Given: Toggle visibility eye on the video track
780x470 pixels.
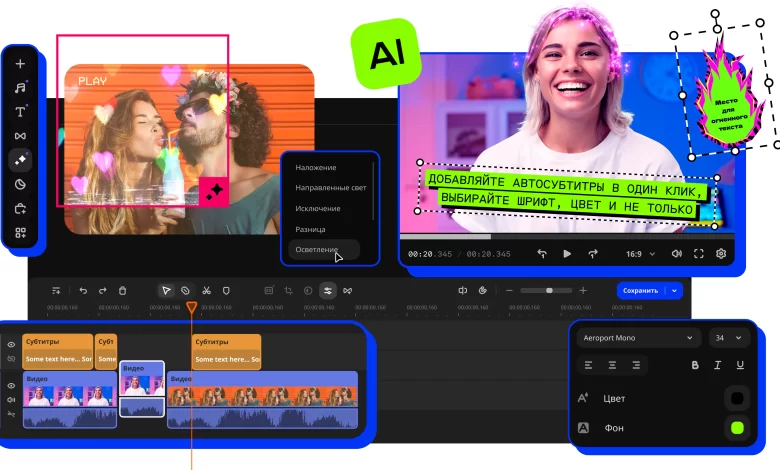Looking at the screenshot, I should coord(12,385).
